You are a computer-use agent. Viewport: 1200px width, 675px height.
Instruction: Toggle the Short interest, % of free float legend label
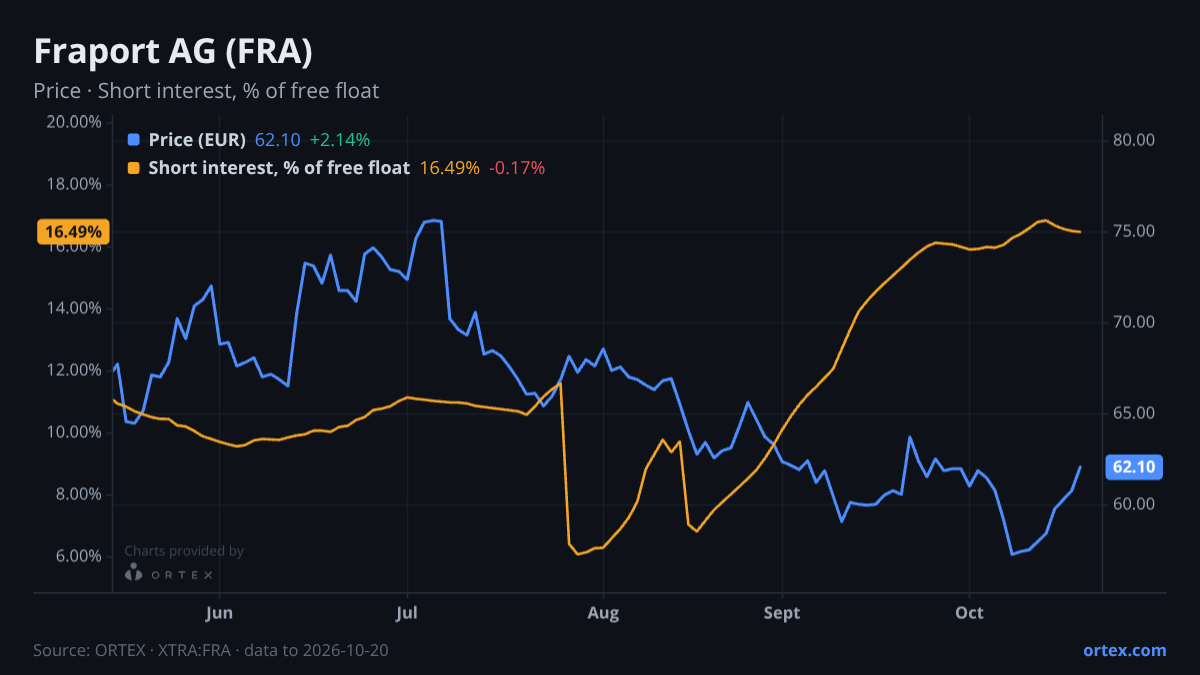(279, 168)
